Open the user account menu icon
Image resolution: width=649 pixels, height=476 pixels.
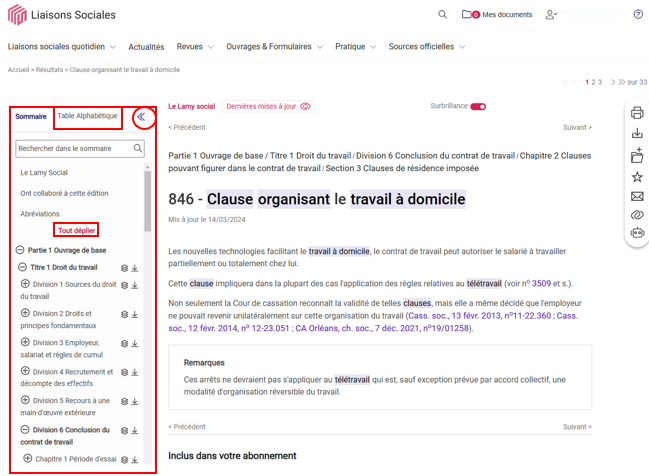click(x=551, y=15)
